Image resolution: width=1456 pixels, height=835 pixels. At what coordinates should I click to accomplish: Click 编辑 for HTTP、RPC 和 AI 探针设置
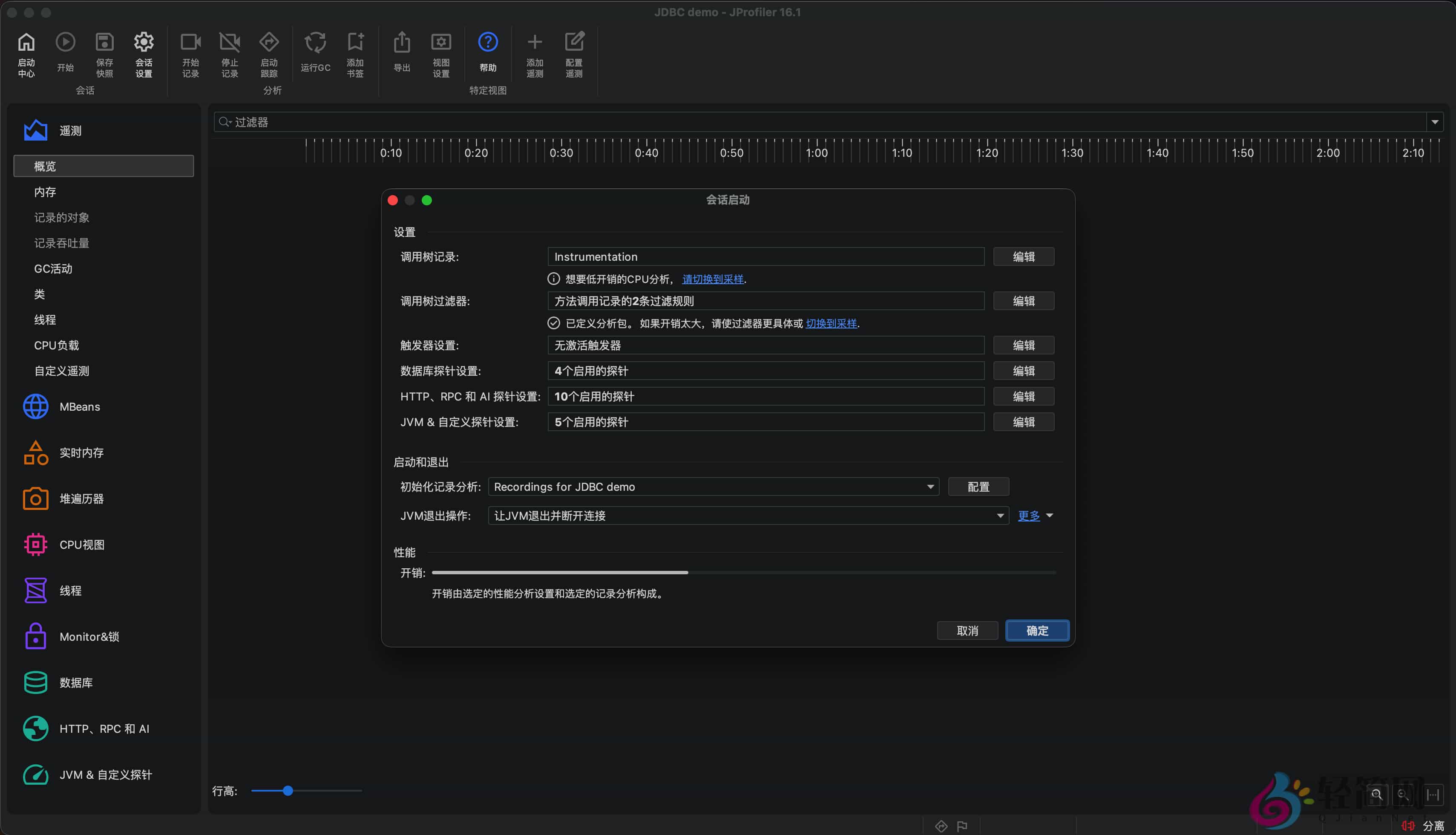[1024, 396]
